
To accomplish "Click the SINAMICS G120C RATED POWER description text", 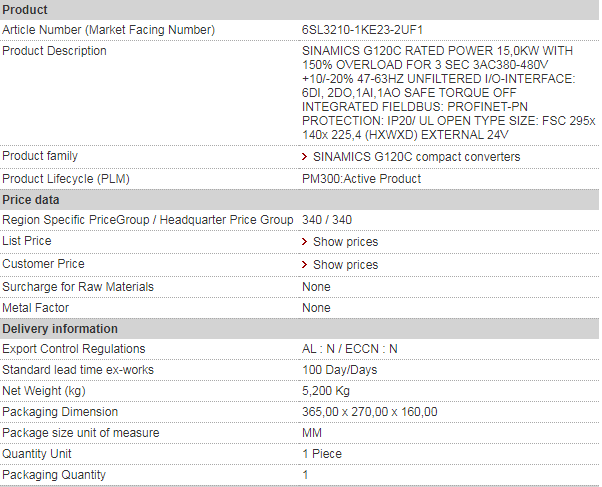I will [x=448, y=93].
